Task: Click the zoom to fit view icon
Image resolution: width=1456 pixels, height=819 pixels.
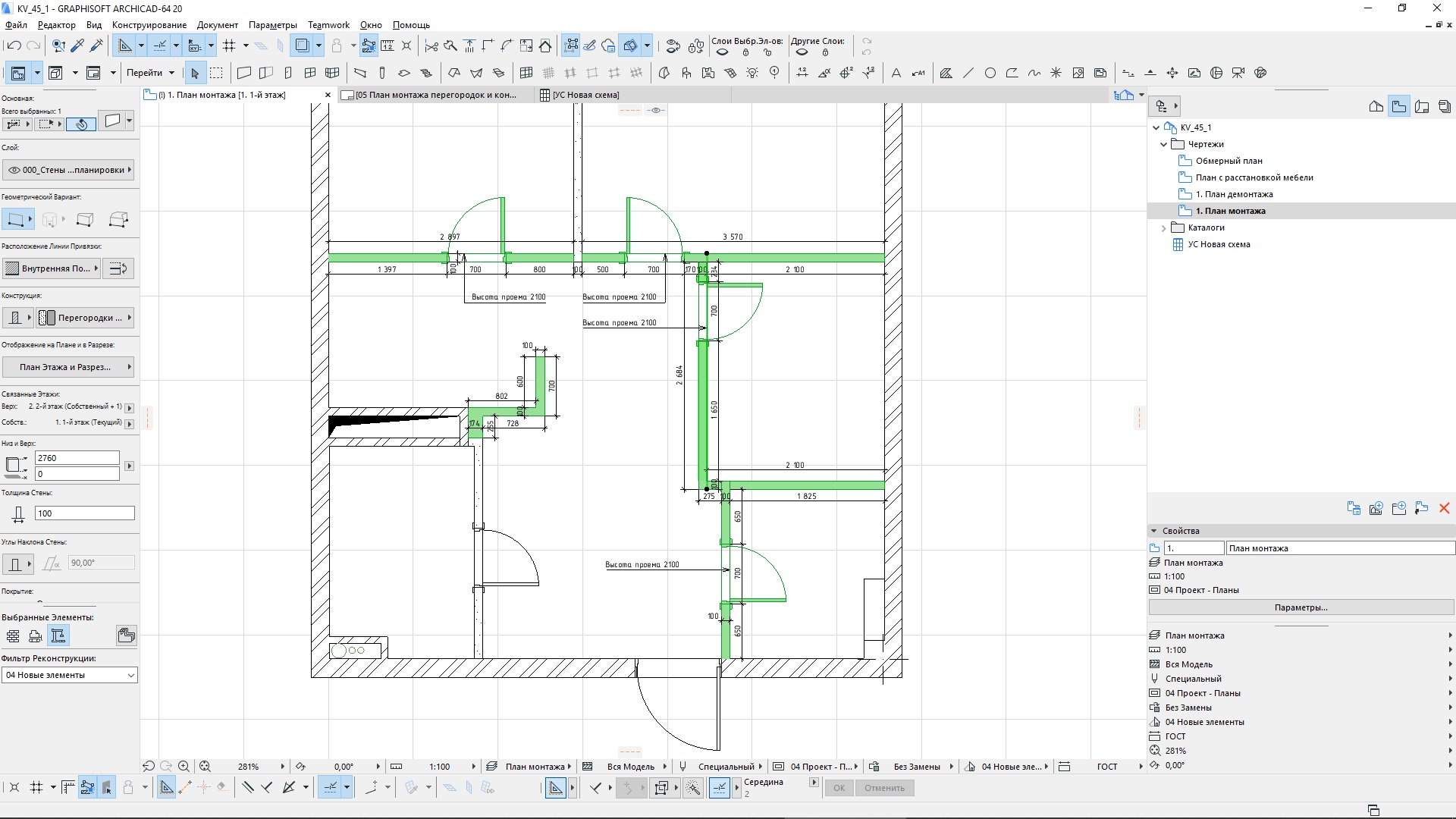Action: click(206, 766)
